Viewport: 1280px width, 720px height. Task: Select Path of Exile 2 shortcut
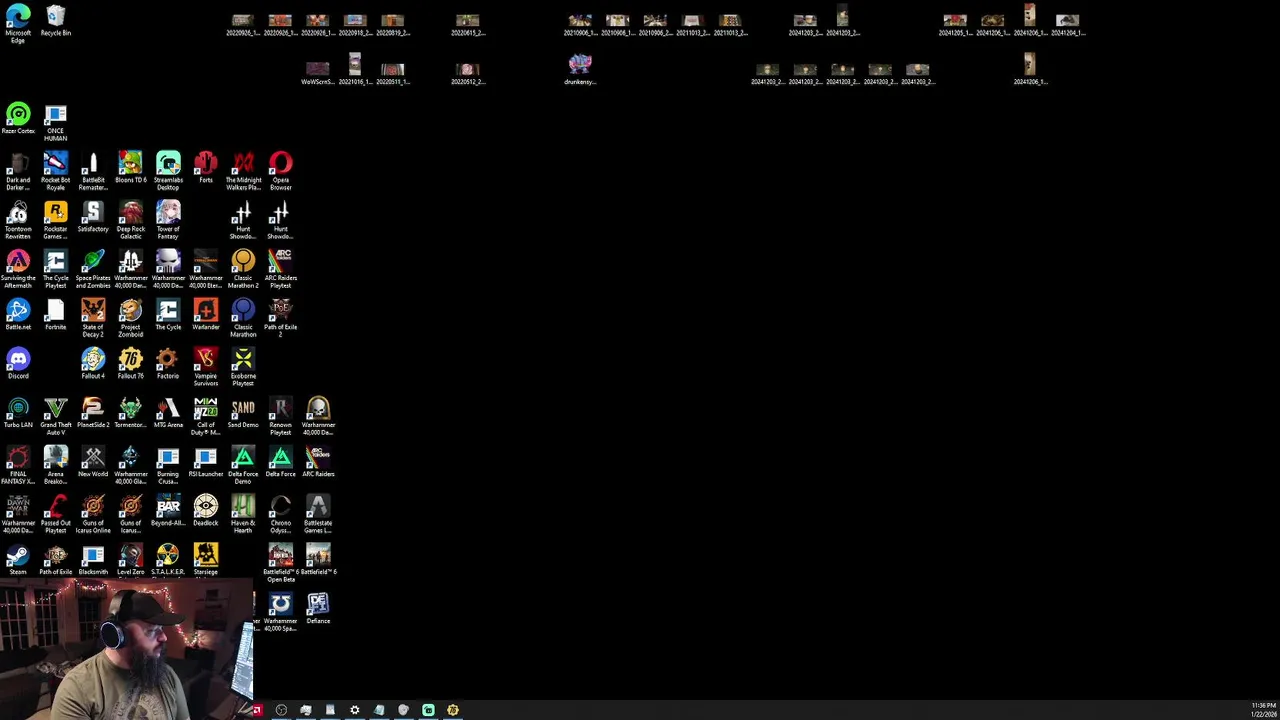pos(281,318)
